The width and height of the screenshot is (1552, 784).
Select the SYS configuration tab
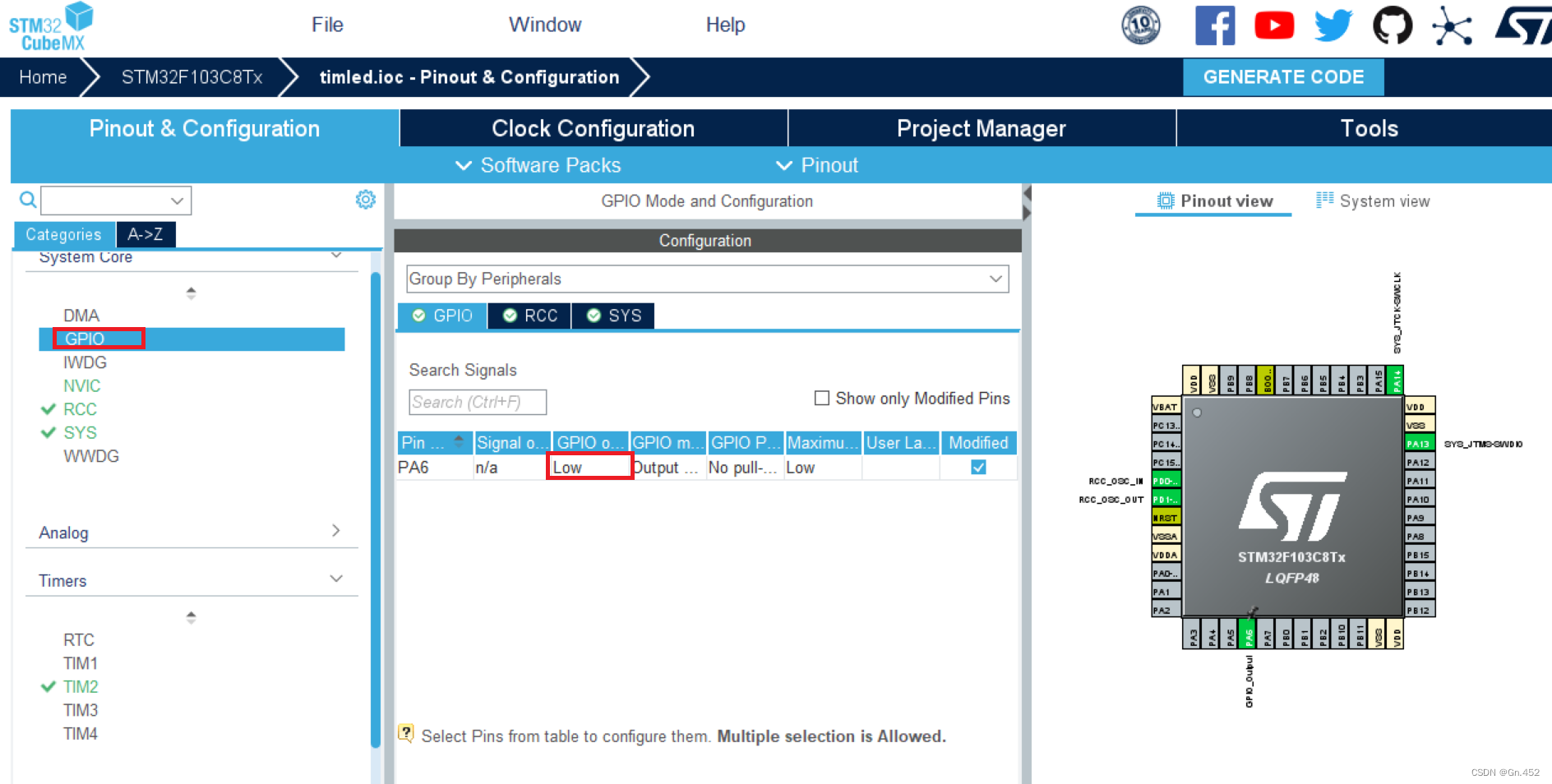point(613,316)
